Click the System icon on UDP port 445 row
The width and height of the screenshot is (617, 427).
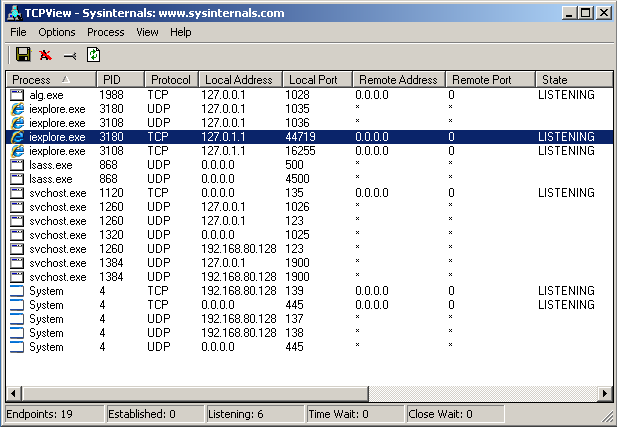pos(17,347)
